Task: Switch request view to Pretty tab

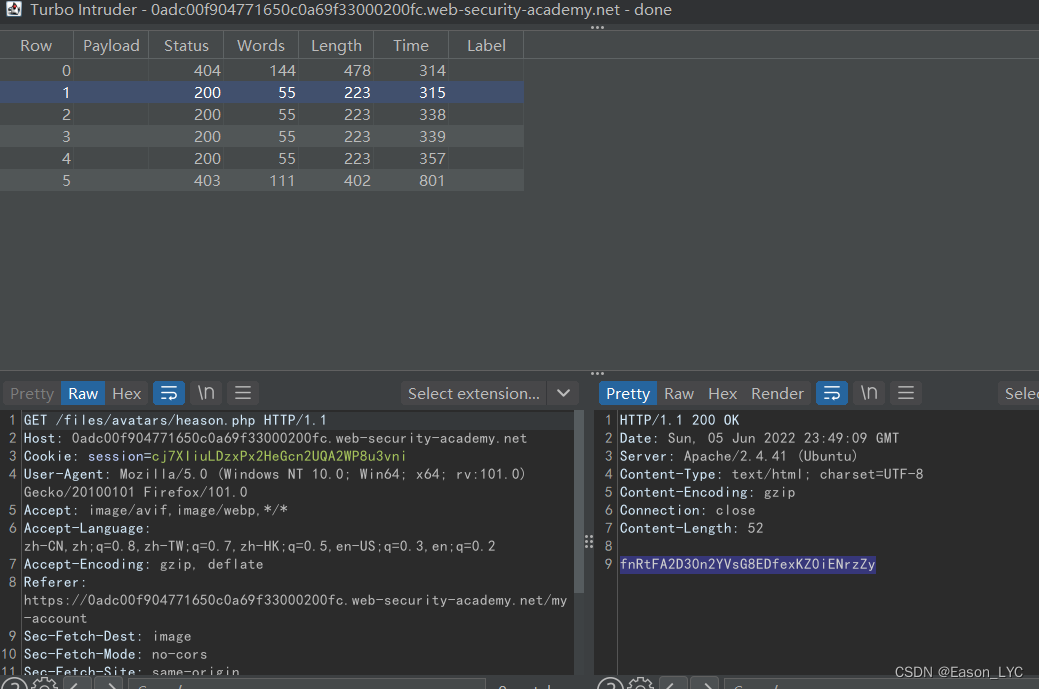Action: point(32,393)
